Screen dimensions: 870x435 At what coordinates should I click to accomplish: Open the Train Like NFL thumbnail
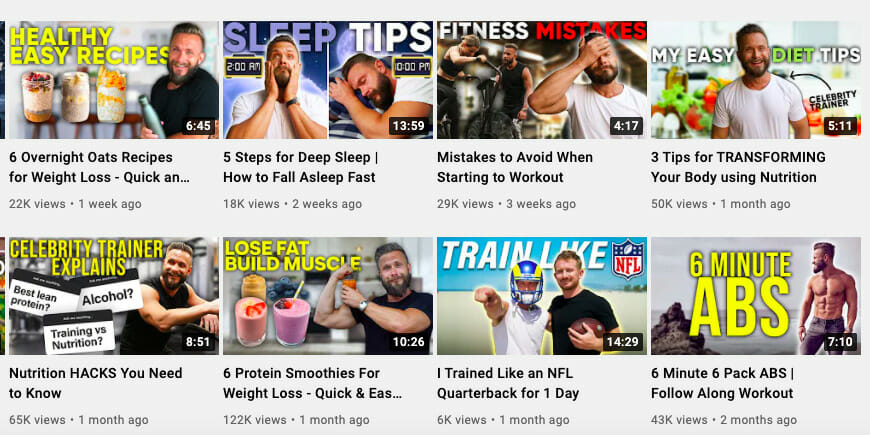[542, 296]
